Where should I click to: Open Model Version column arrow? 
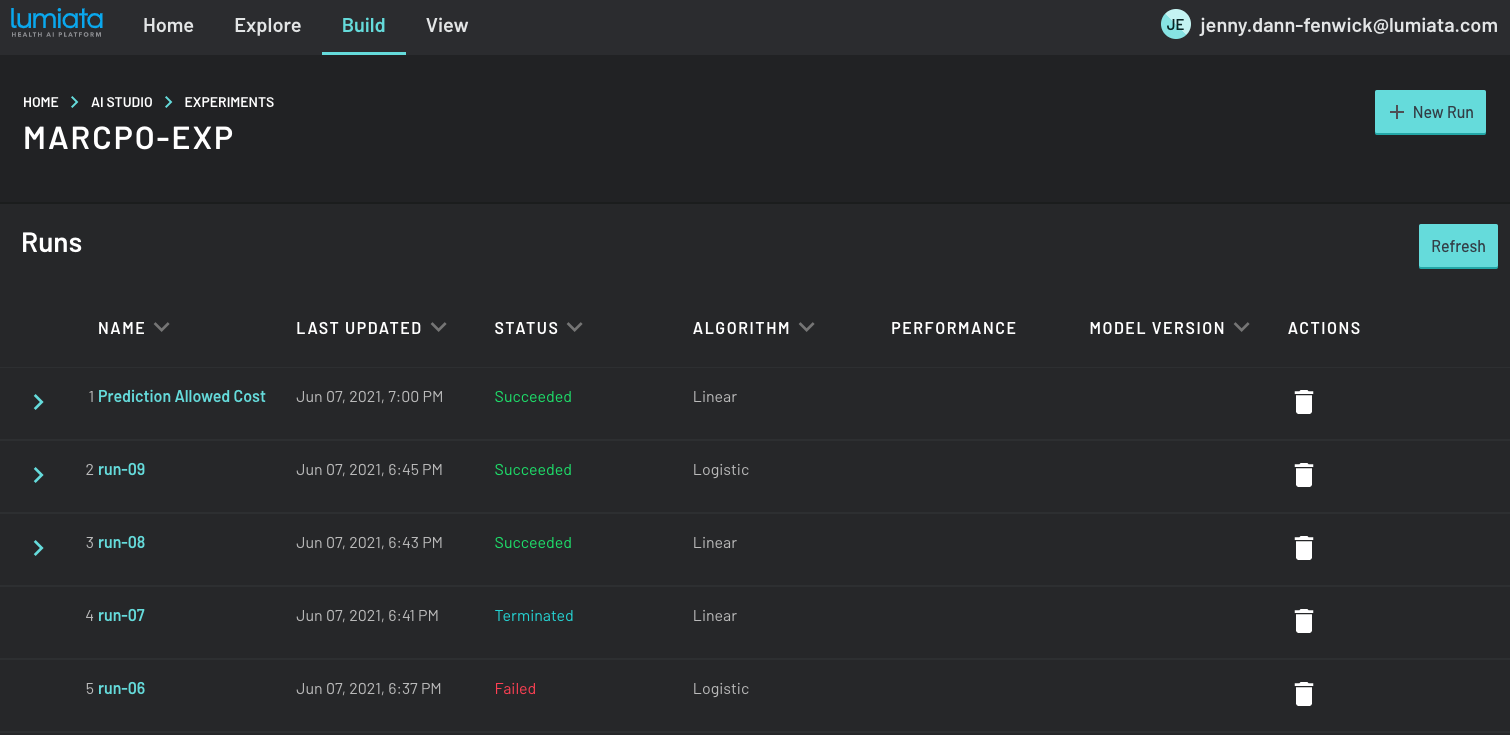[1241, 327]
